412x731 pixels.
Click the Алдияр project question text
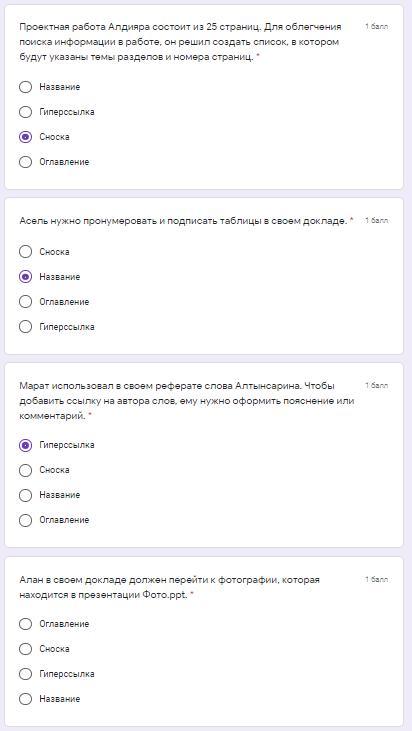coord(180,42)
